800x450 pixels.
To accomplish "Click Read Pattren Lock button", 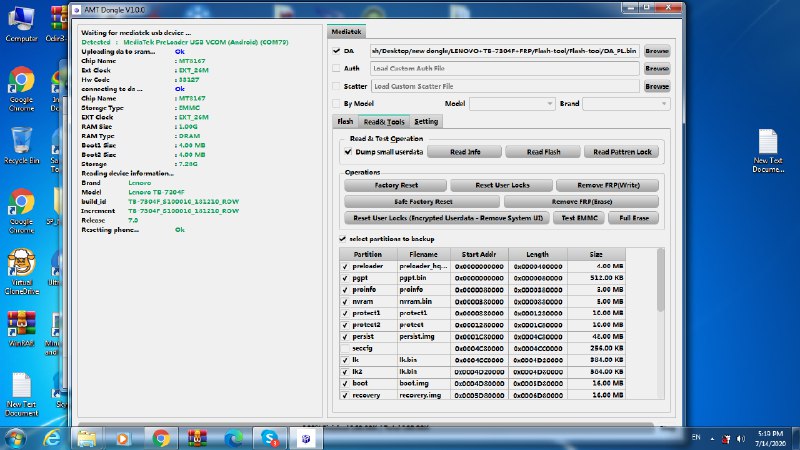I will (x=622, y=152).
